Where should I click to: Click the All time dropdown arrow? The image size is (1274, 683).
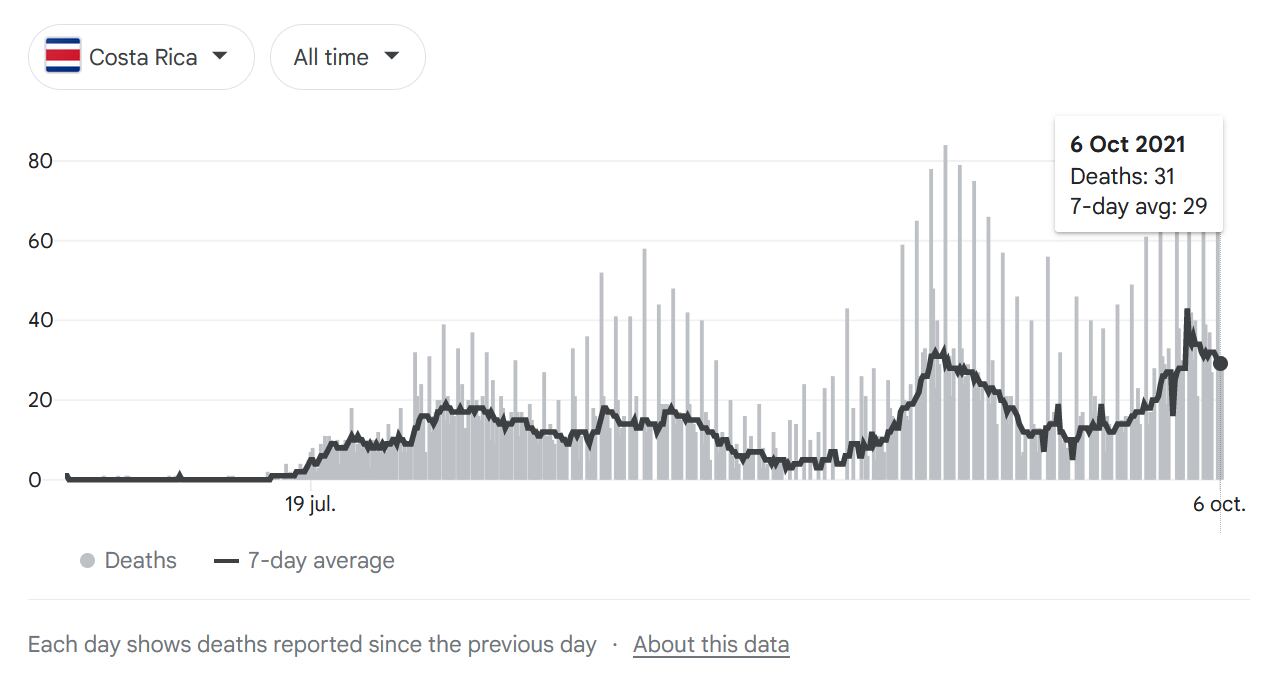click(392, 56)
